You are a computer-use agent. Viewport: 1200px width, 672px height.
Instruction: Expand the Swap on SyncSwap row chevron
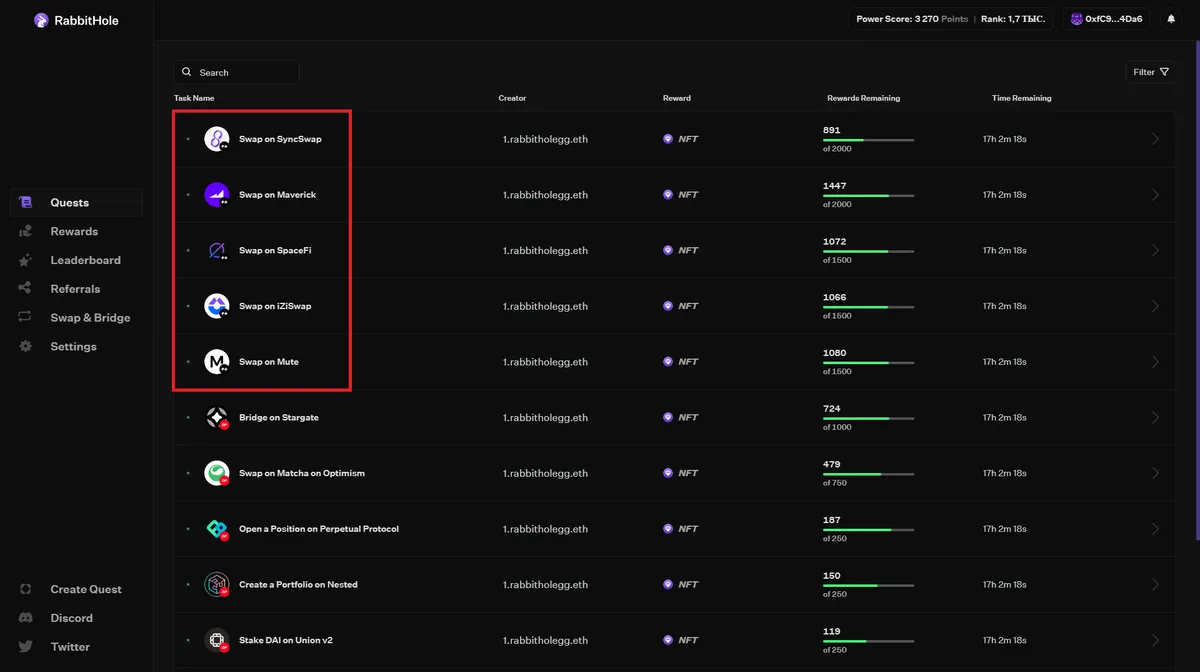(x=1156, y=139)
